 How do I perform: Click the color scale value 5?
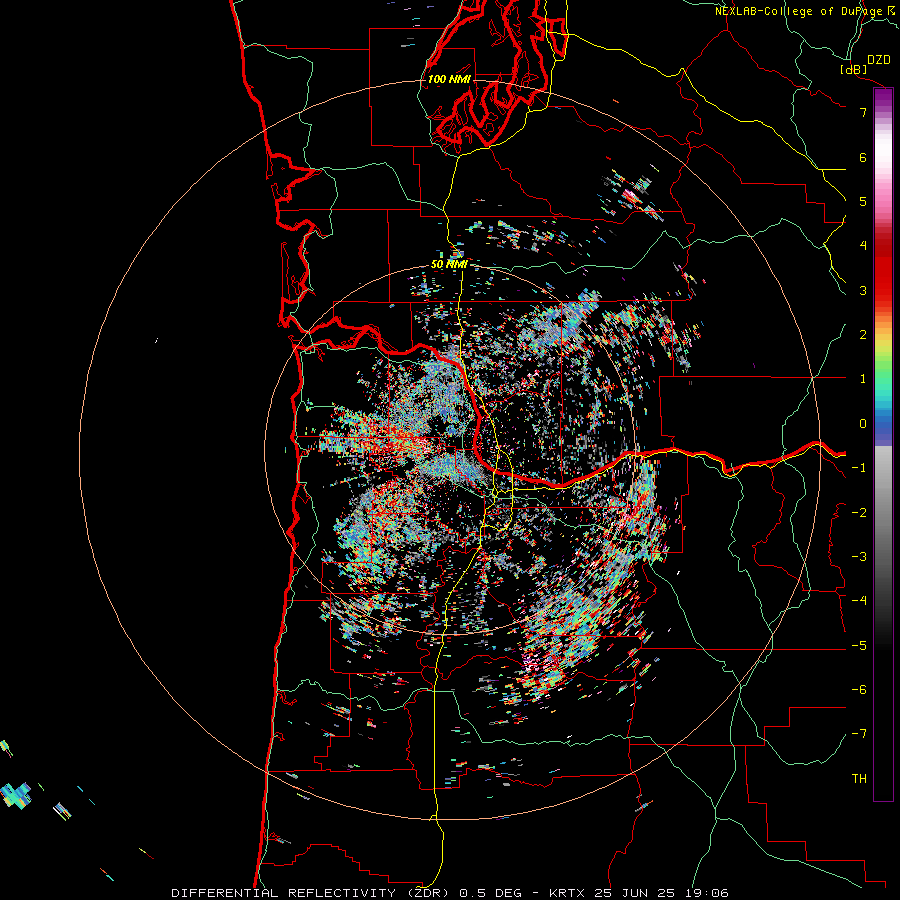click(x=863, y=201)
